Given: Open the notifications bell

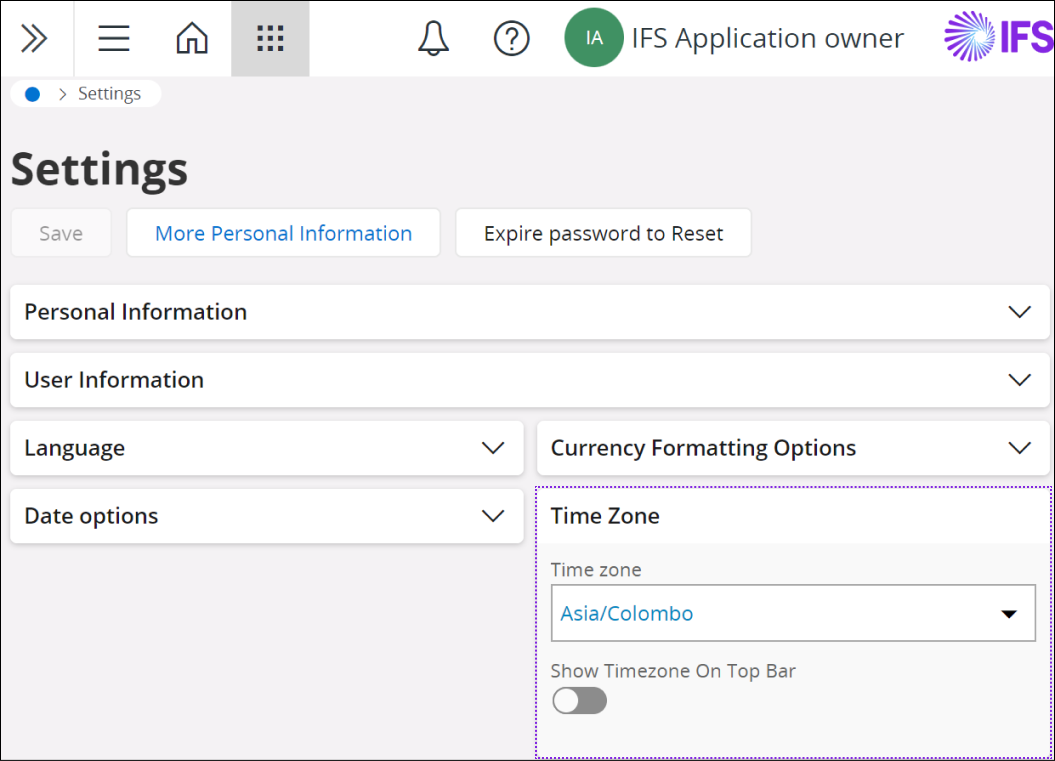Looking at the screenshot, I should tap(433, 38).
